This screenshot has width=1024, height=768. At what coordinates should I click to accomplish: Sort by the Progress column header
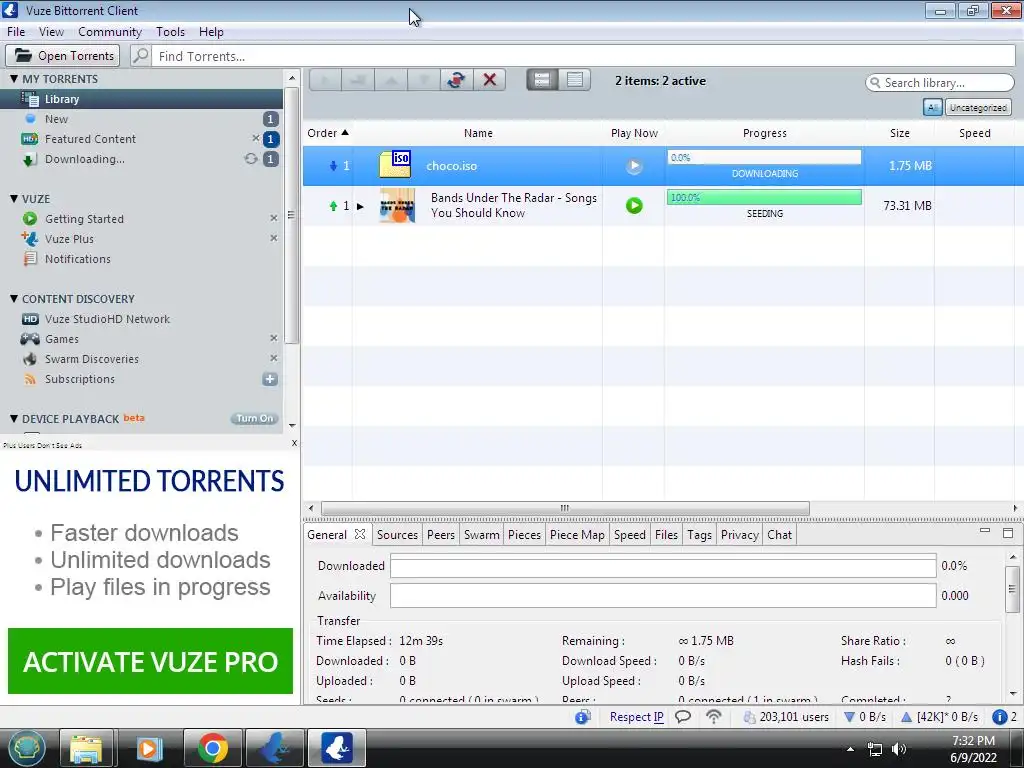(765, 133)
